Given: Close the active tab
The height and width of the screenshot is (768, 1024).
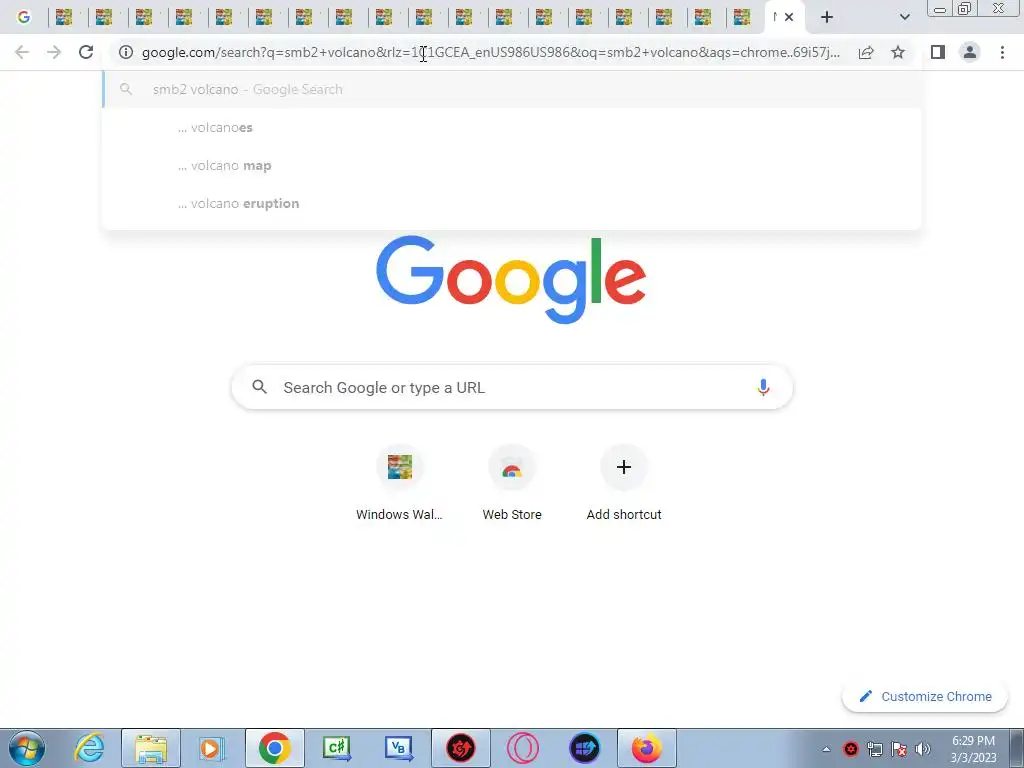Looking at the screenshot, I should click(x=789, y=17).
